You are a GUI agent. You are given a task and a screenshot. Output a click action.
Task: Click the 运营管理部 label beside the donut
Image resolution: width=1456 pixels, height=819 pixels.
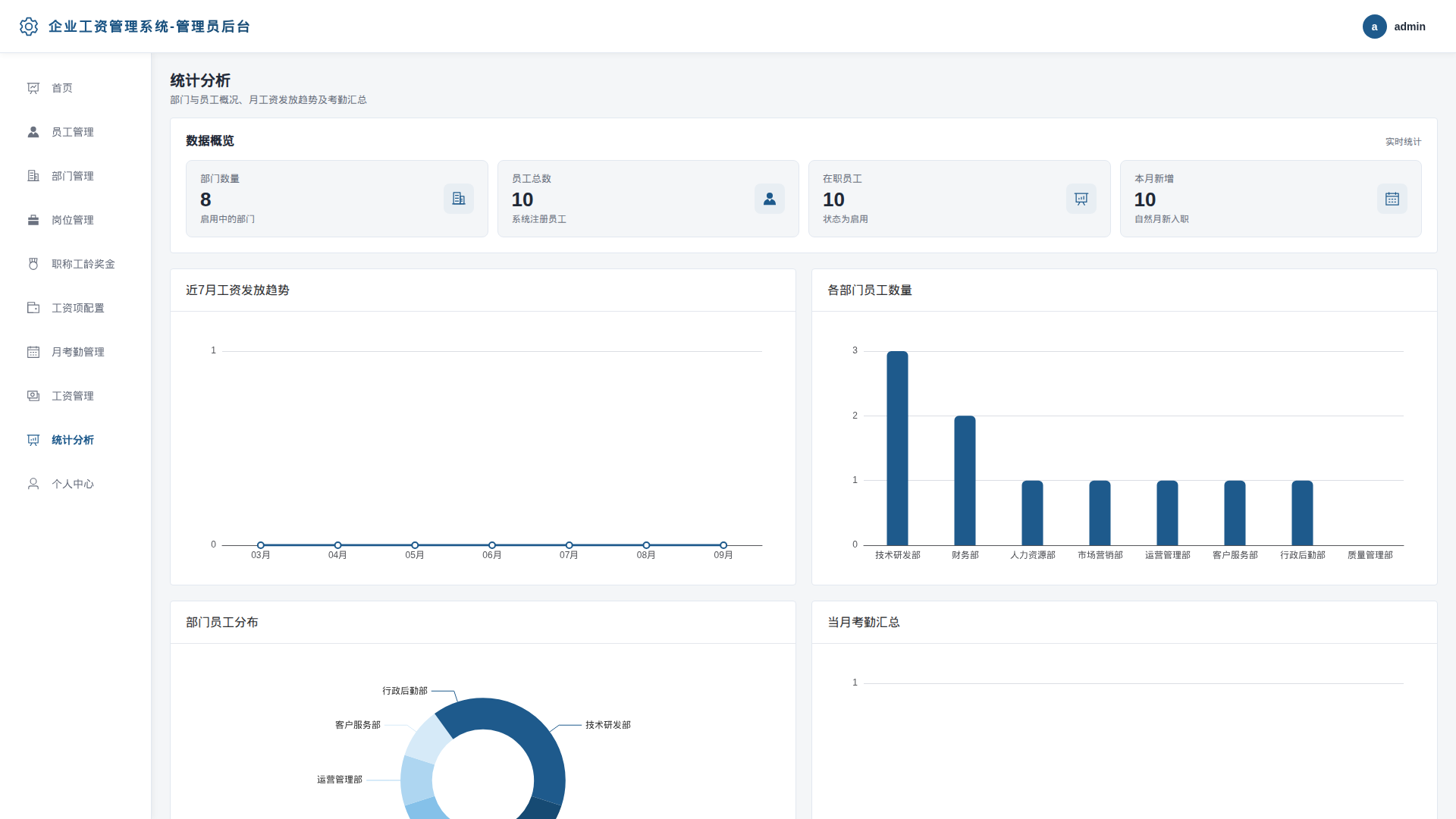click(340, 780)
